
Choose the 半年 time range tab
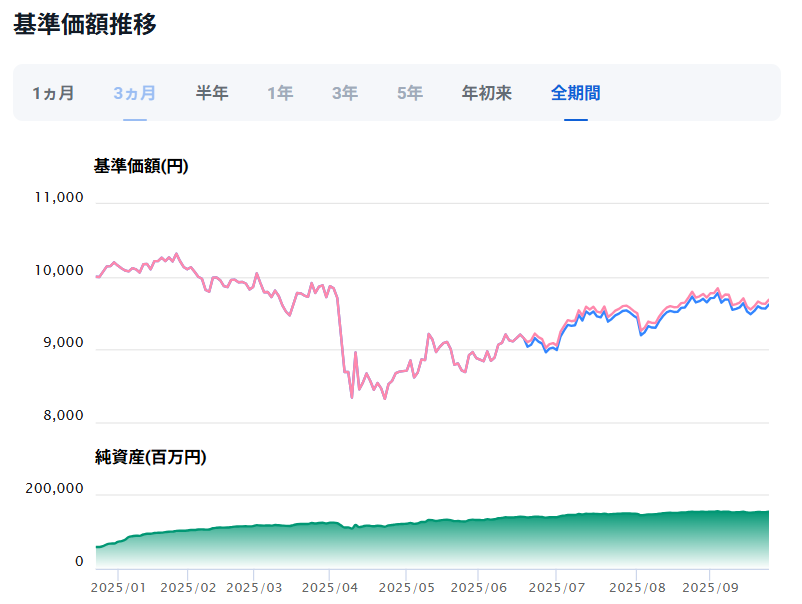(212, 93)
